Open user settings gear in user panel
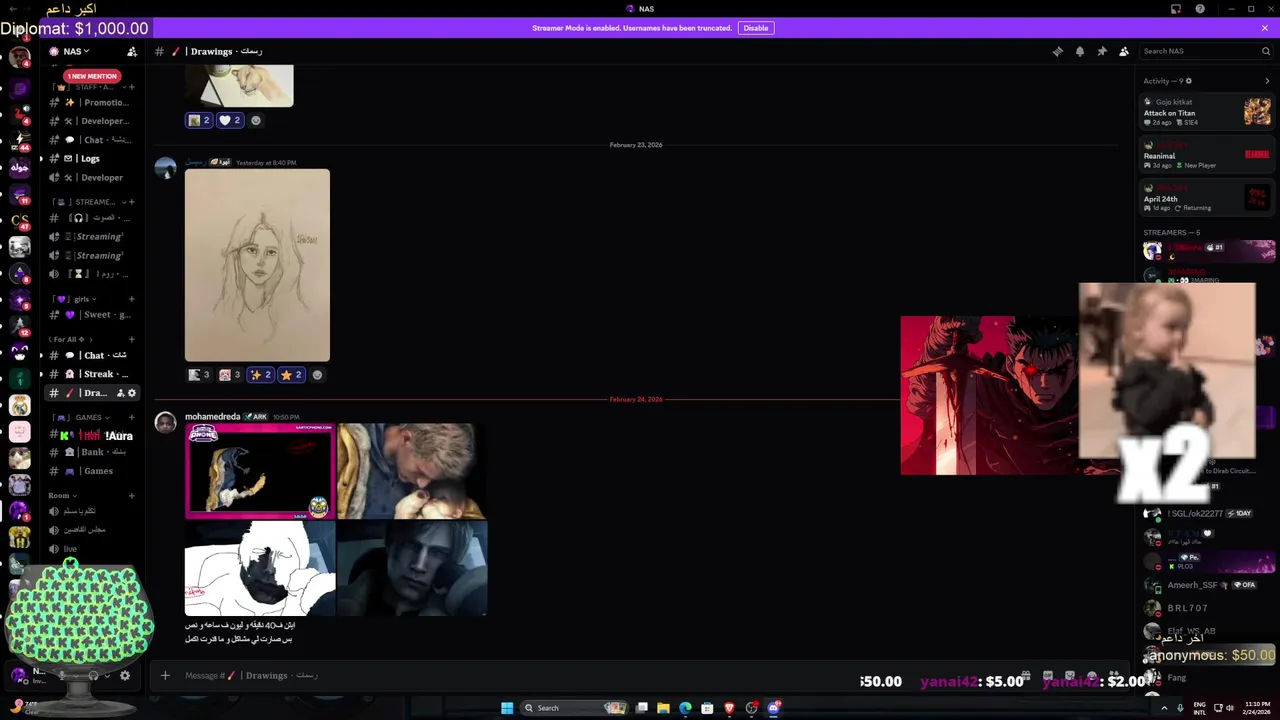This screenshot has width=1280, height=720. click(125, 676)
